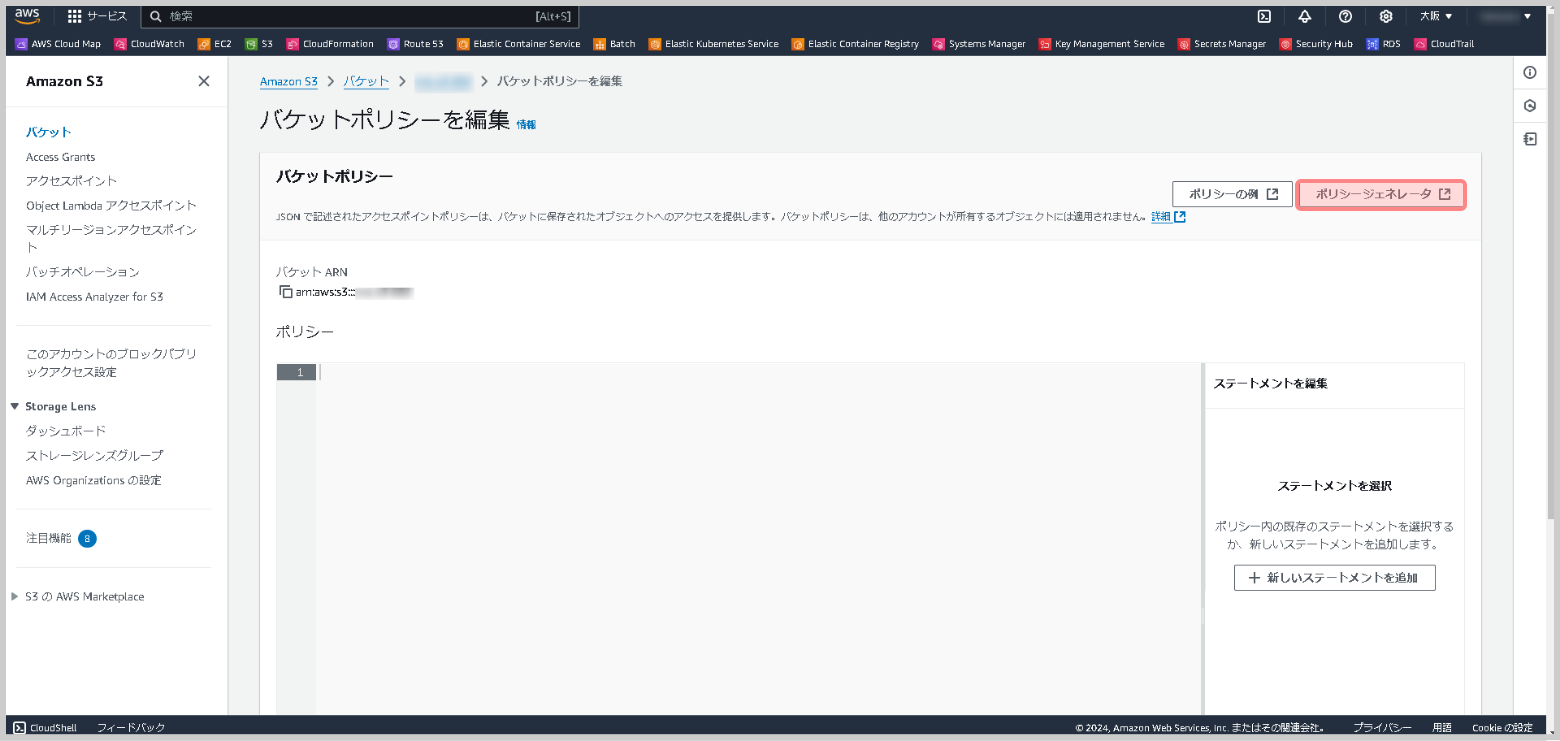Open Elastic Kubernetes Service bookmark
This screenshot has width=1560, height=741.
(x=713, y=44)
